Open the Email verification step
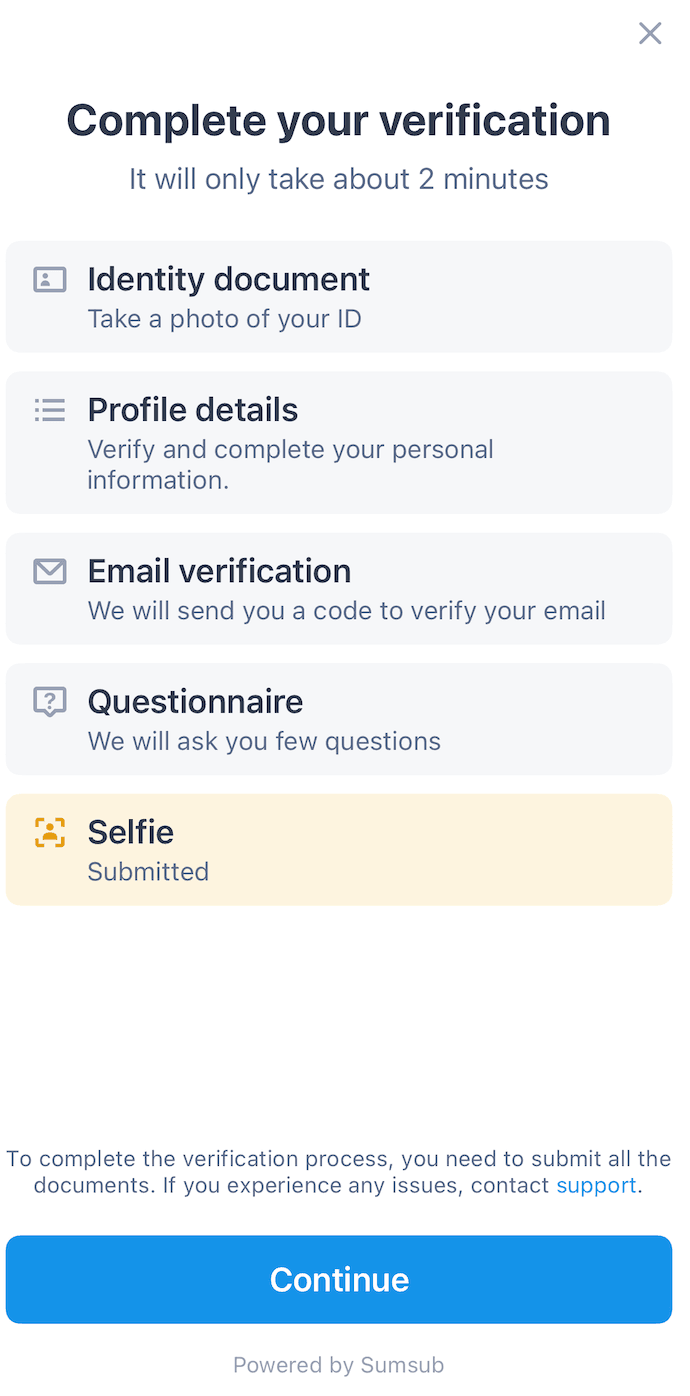The image size is (690, 1396). [339, 588]
